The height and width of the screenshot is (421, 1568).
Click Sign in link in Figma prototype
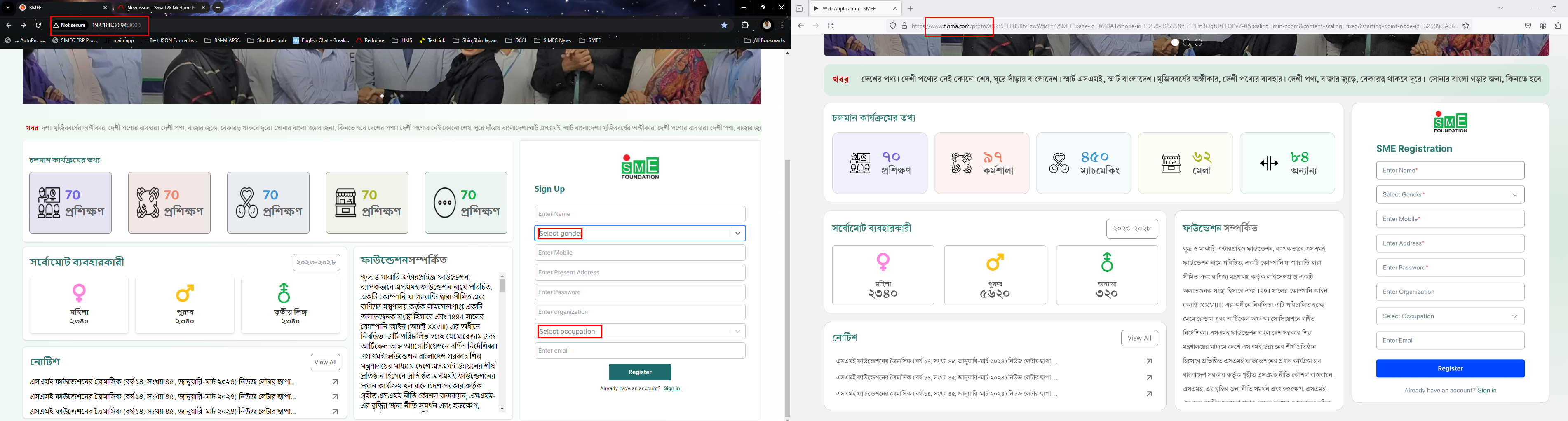point(1486,390)
